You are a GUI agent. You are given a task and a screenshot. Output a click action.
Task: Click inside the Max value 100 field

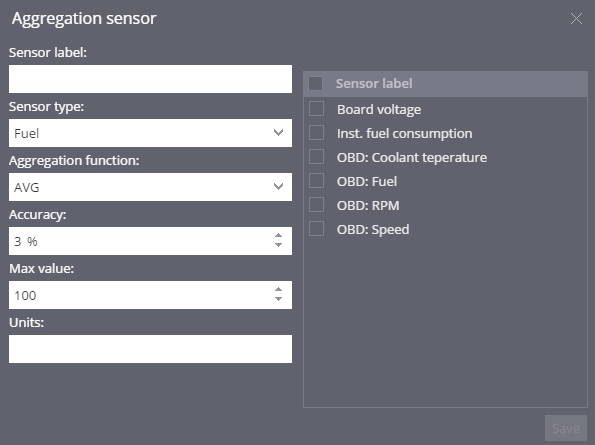point(140,295)
